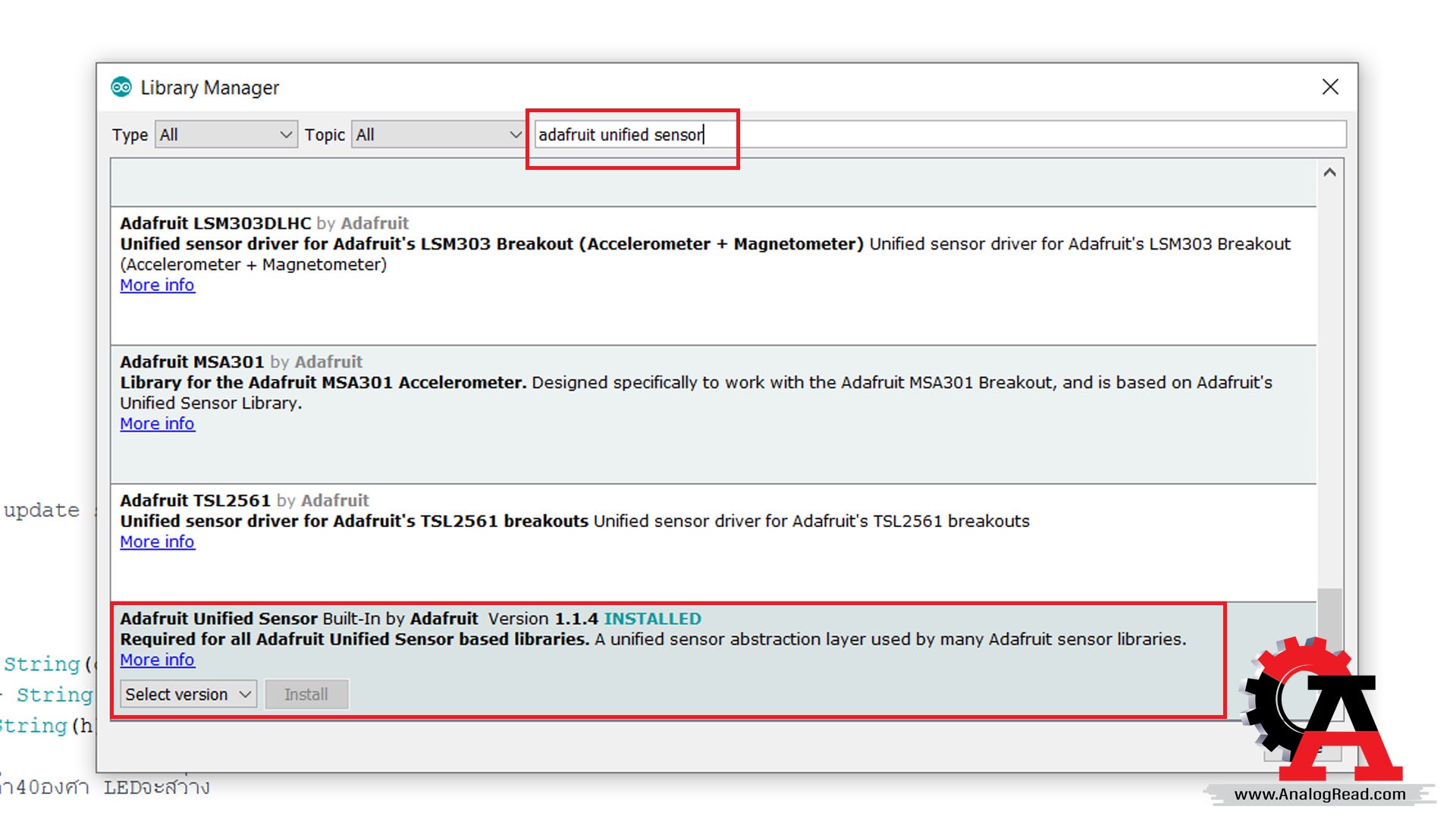The height and width of the screenshot is (819, 1456).
Task: Click the Library Manager window title
Action: tap(210, 88)
